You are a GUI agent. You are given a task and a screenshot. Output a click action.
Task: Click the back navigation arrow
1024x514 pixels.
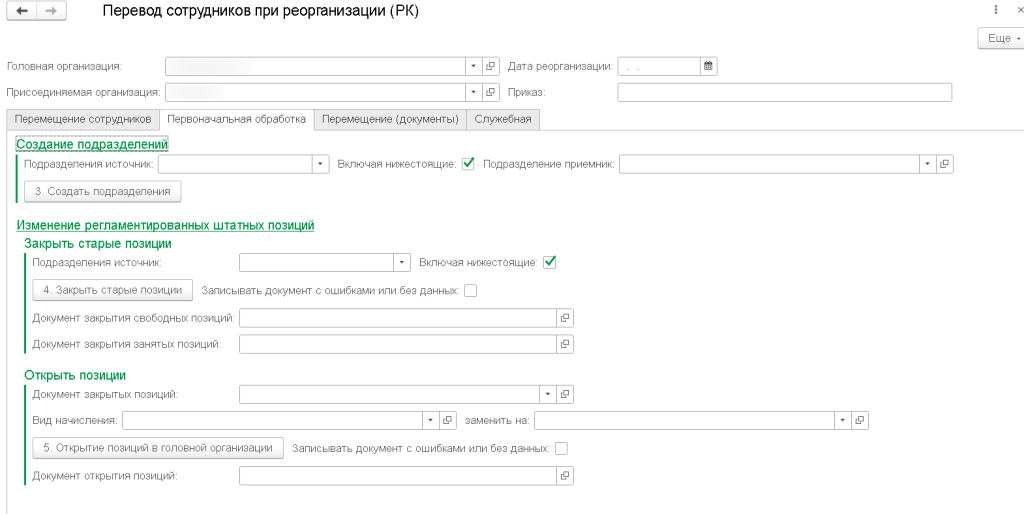(x=22, y=10)
